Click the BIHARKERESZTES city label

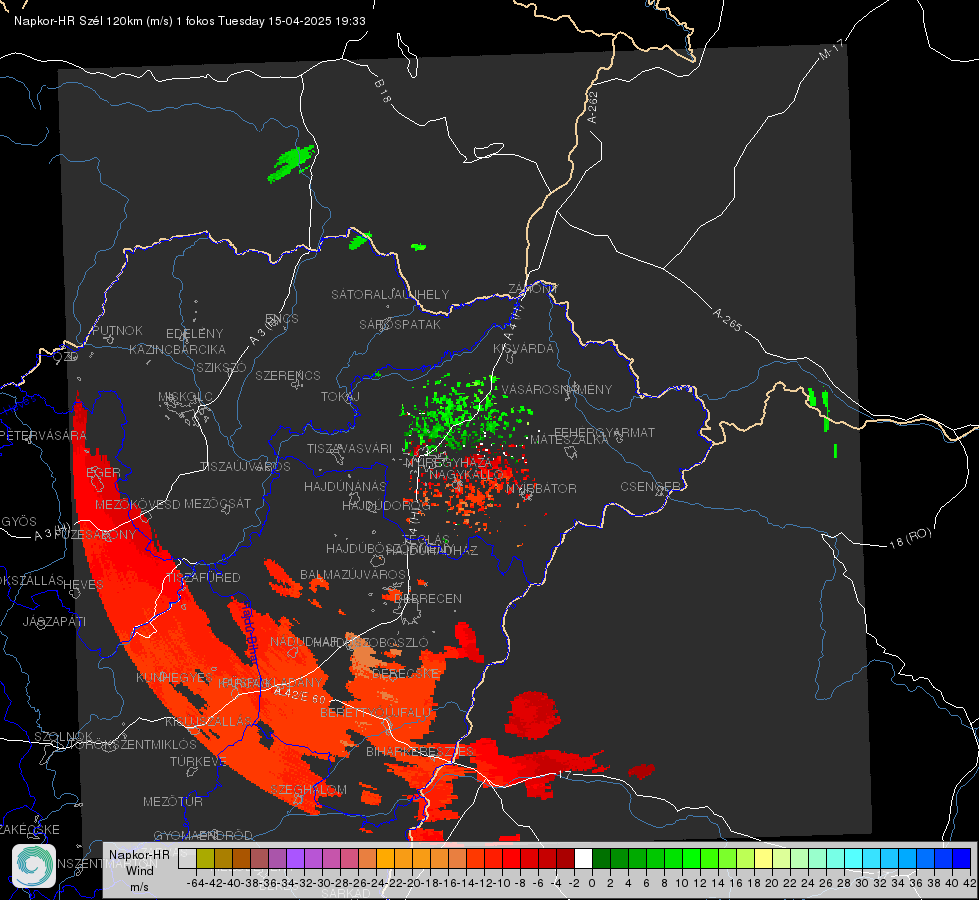coord(420,751)
